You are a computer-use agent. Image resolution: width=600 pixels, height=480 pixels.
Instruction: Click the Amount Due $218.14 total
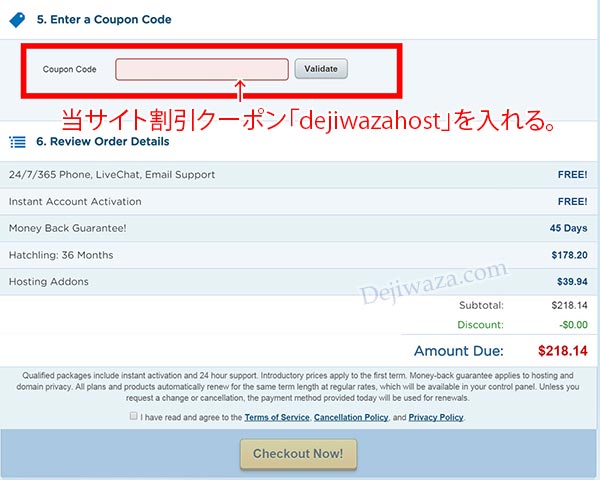point(563,351)
